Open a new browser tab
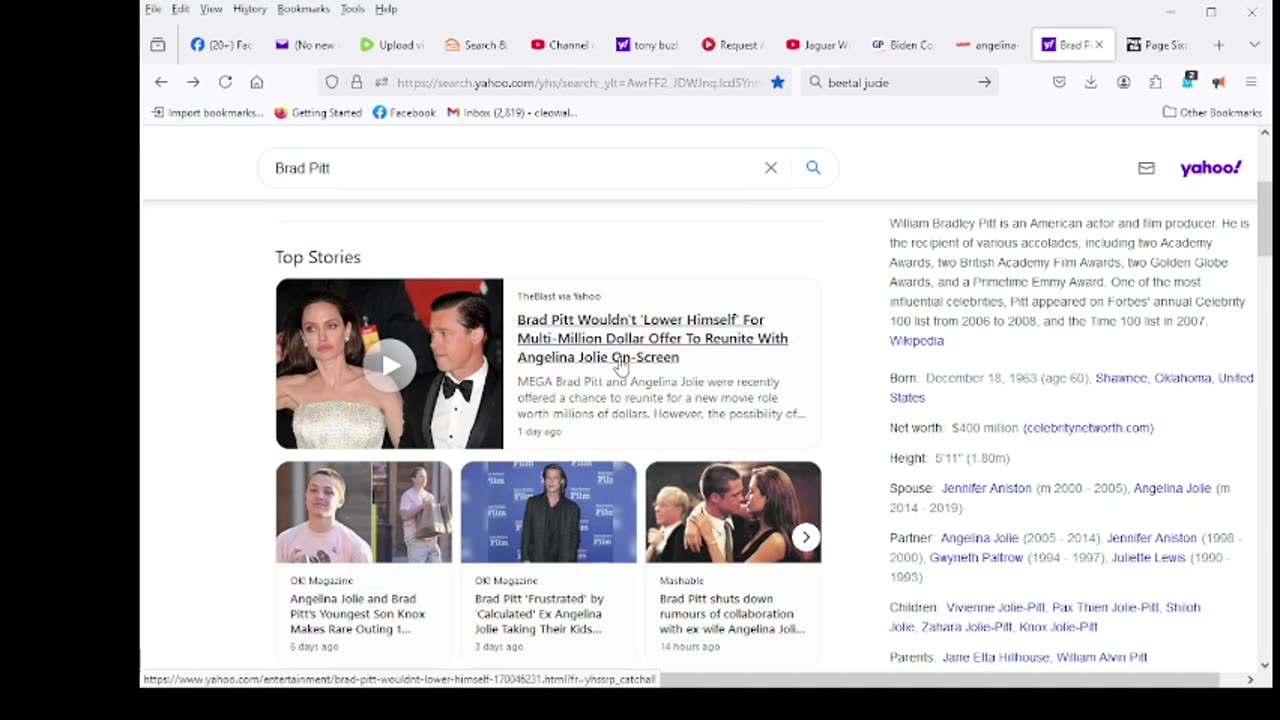Screen dimensions: 1280x720 click(1218, 45)
